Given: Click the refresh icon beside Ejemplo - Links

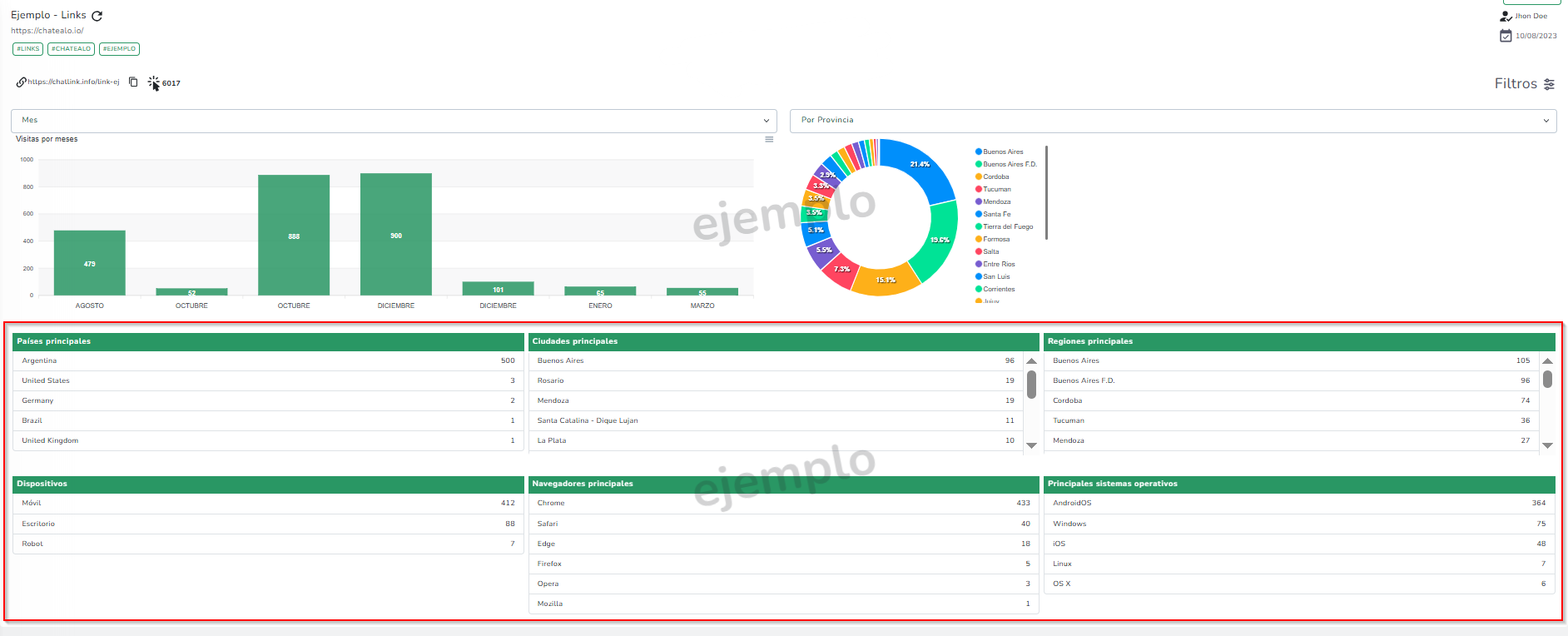Looking at the screenshot, I should 97,16.
